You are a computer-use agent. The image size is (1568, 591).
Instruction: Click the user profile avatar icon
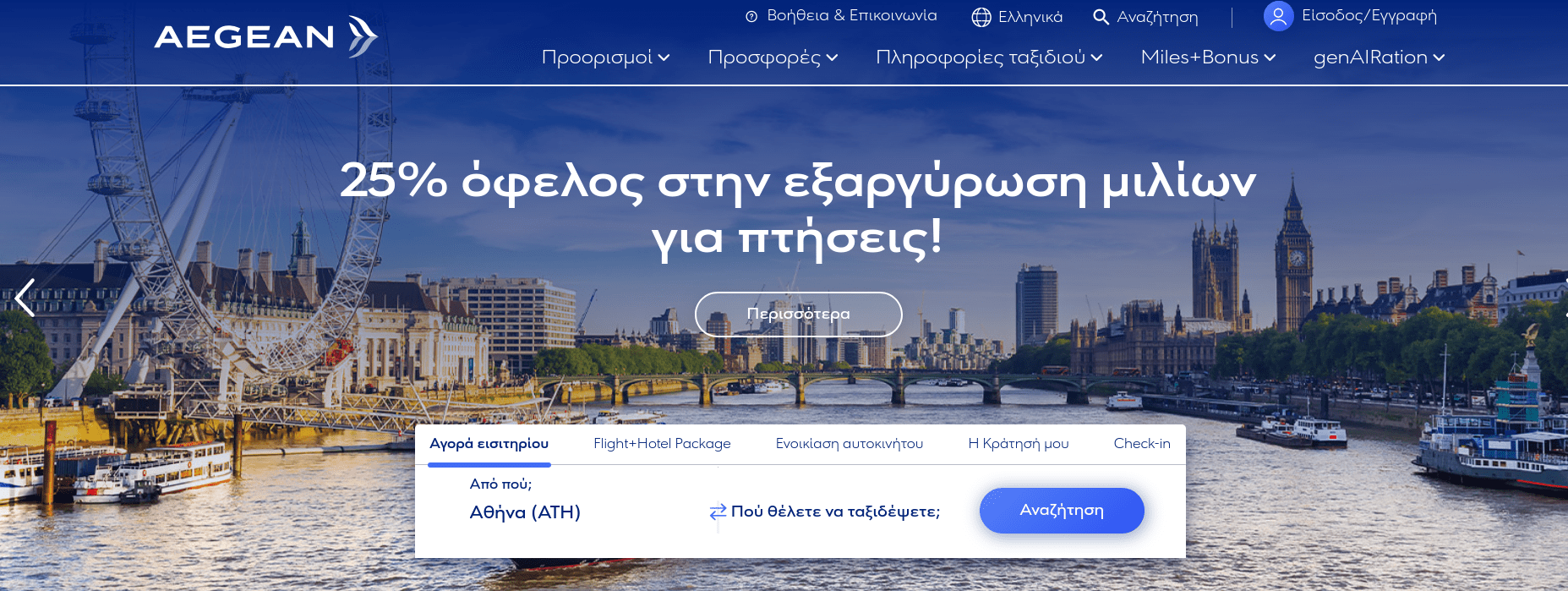coord(1278,16)
